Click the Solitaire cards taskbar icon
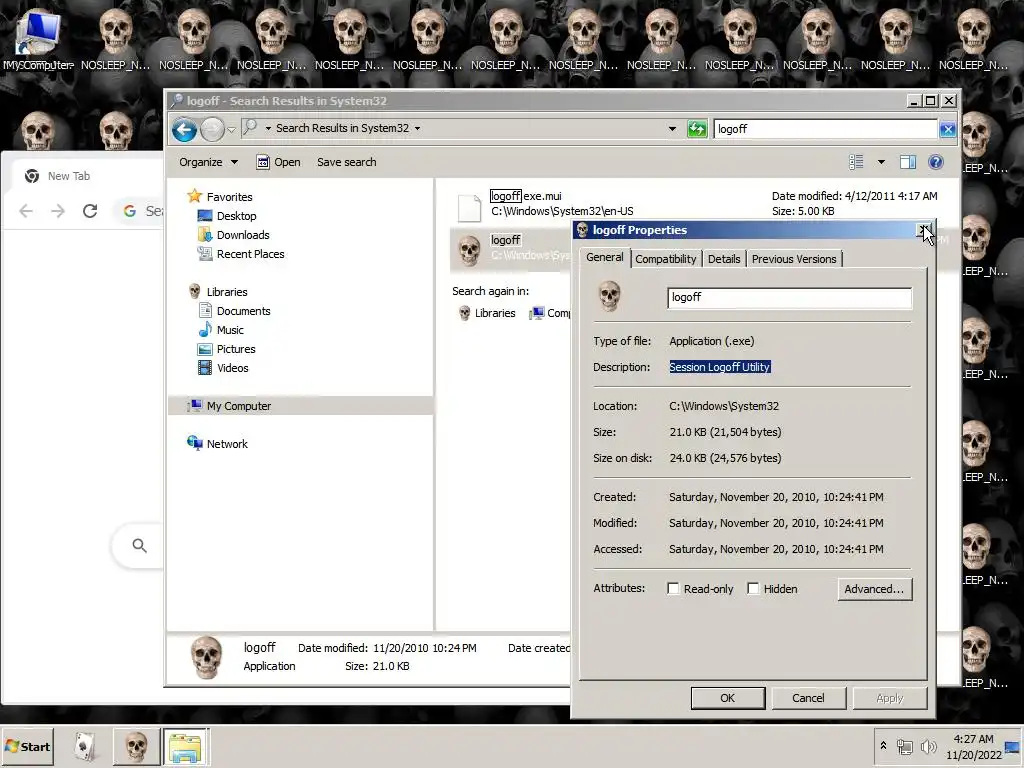This screenshot has width=1024, height=768. click(84, 746)
